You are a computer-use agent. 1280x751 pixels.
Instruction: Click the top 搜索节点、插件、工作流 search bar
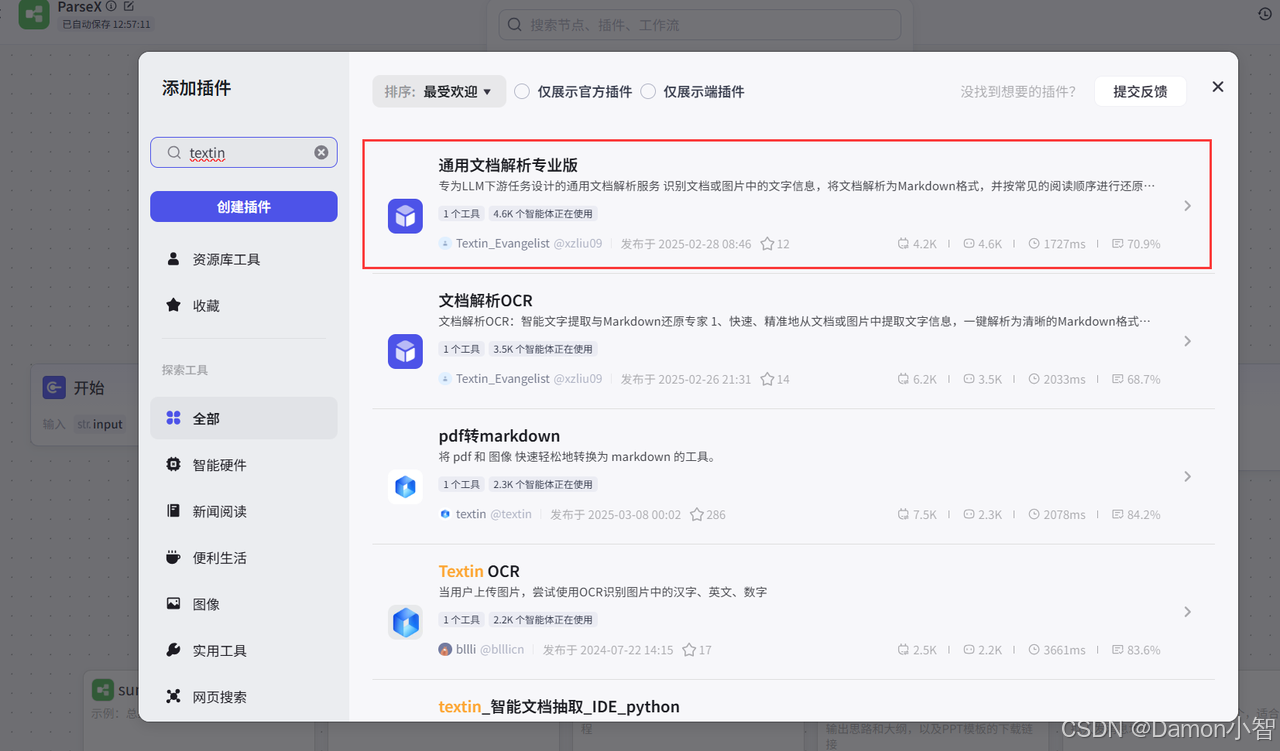tap(700, 25)
